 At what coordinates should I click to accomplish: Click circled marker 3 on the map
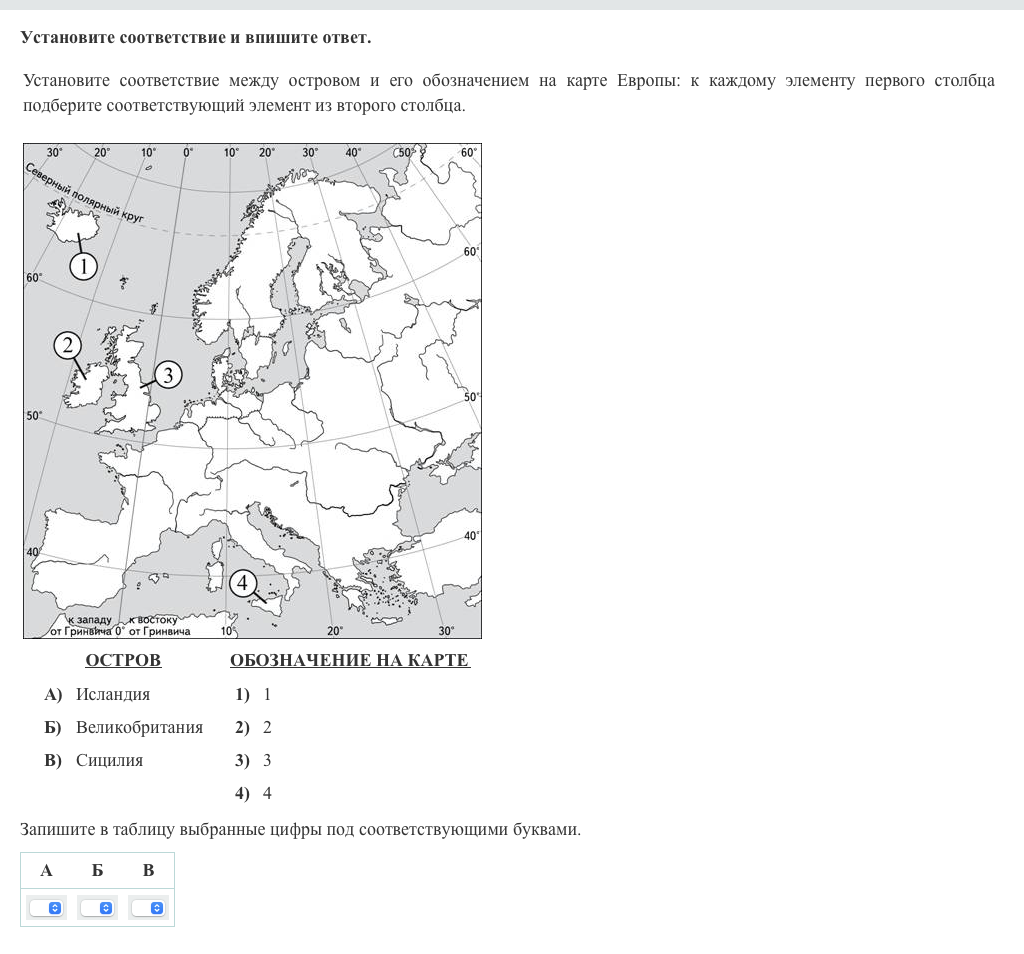point(168,375)
